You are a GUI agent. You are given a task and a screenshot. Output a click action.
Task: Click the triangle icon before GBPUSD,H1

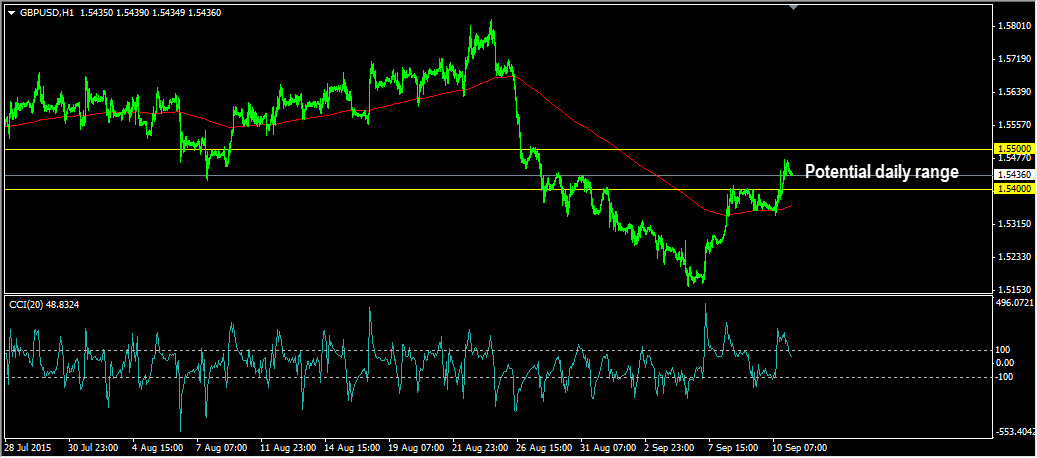(x=12, y=13)
